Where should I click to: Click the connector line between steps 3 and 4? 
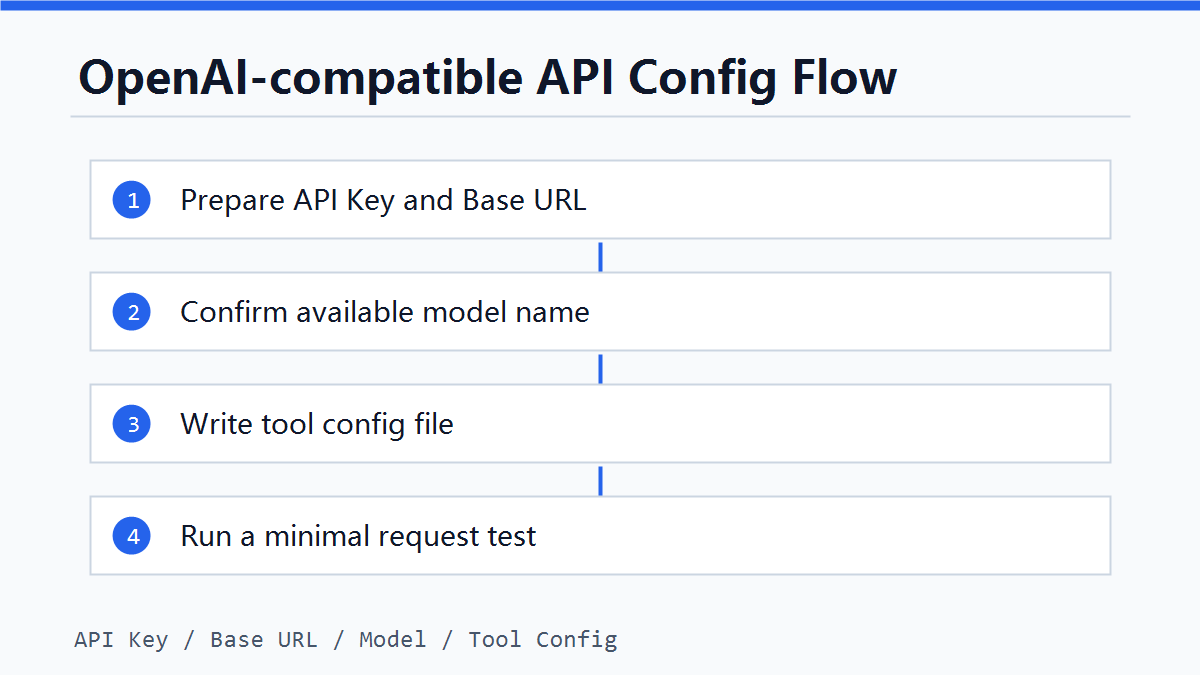(600, 480)
